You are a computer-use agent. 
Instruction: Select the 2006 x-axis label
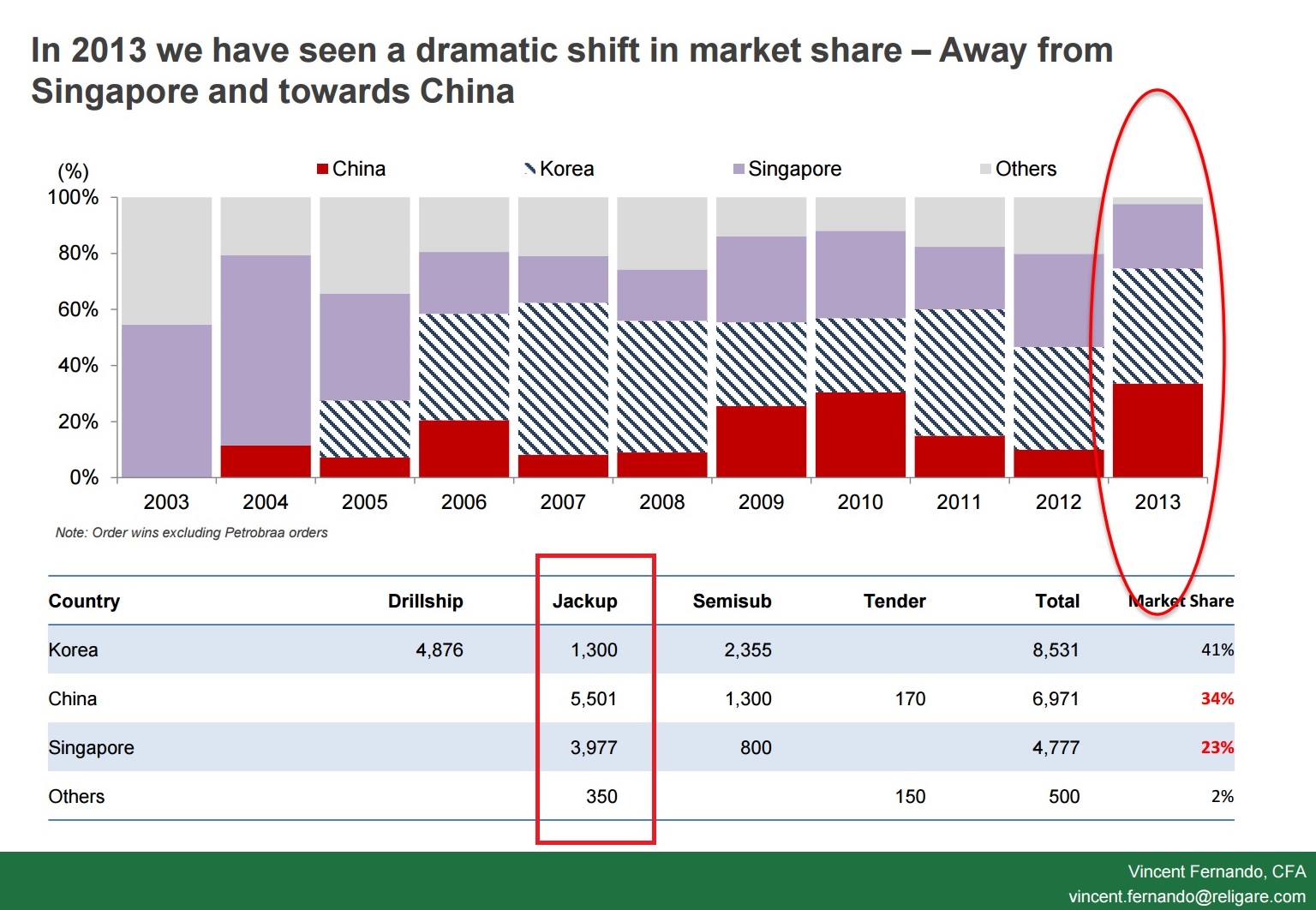(x=464, y=502)
